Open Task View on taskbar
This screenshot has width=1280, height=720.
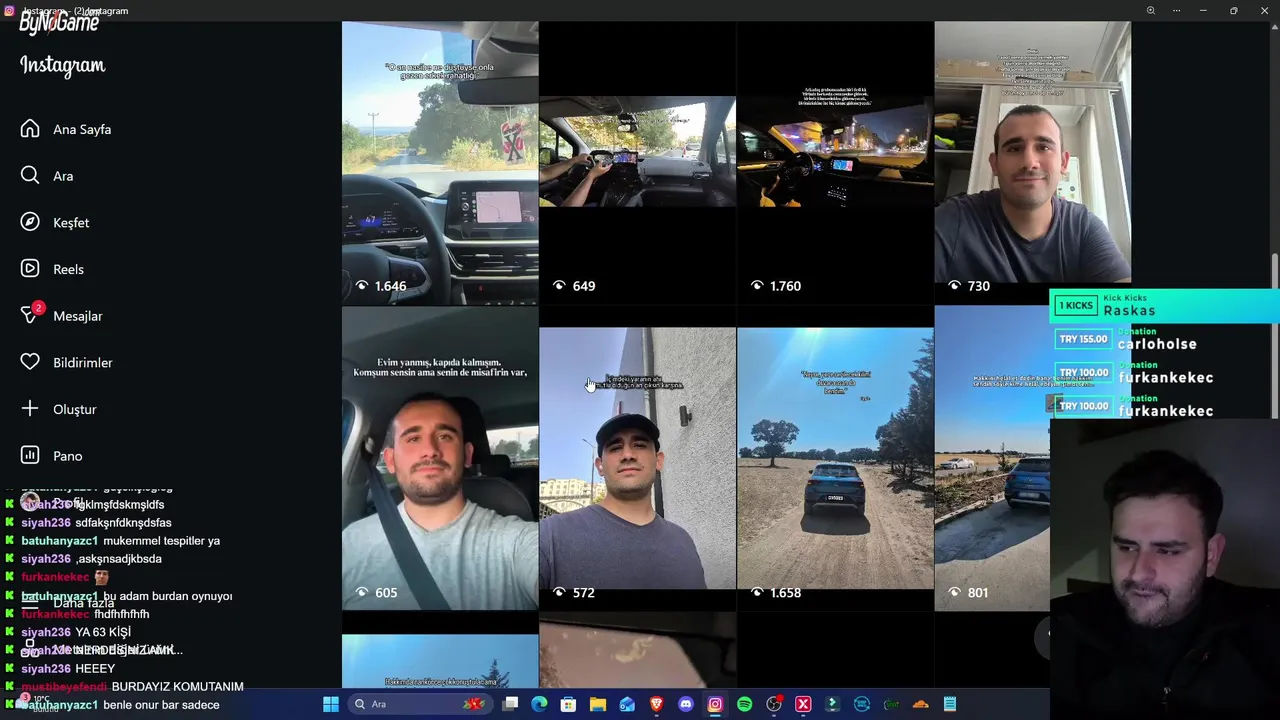pos(510,704)
